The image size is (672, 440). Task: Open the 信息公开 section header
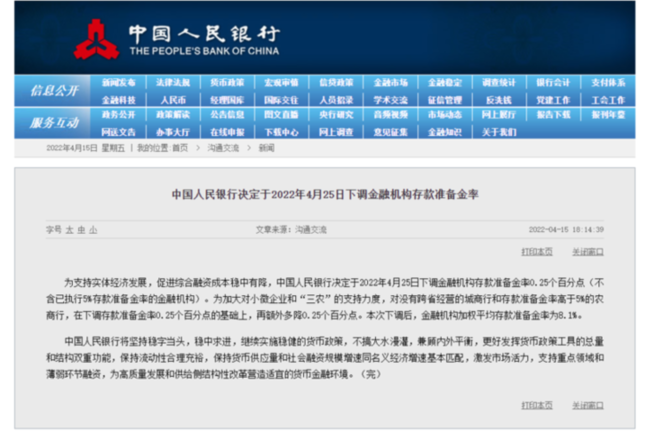[55, 90]
